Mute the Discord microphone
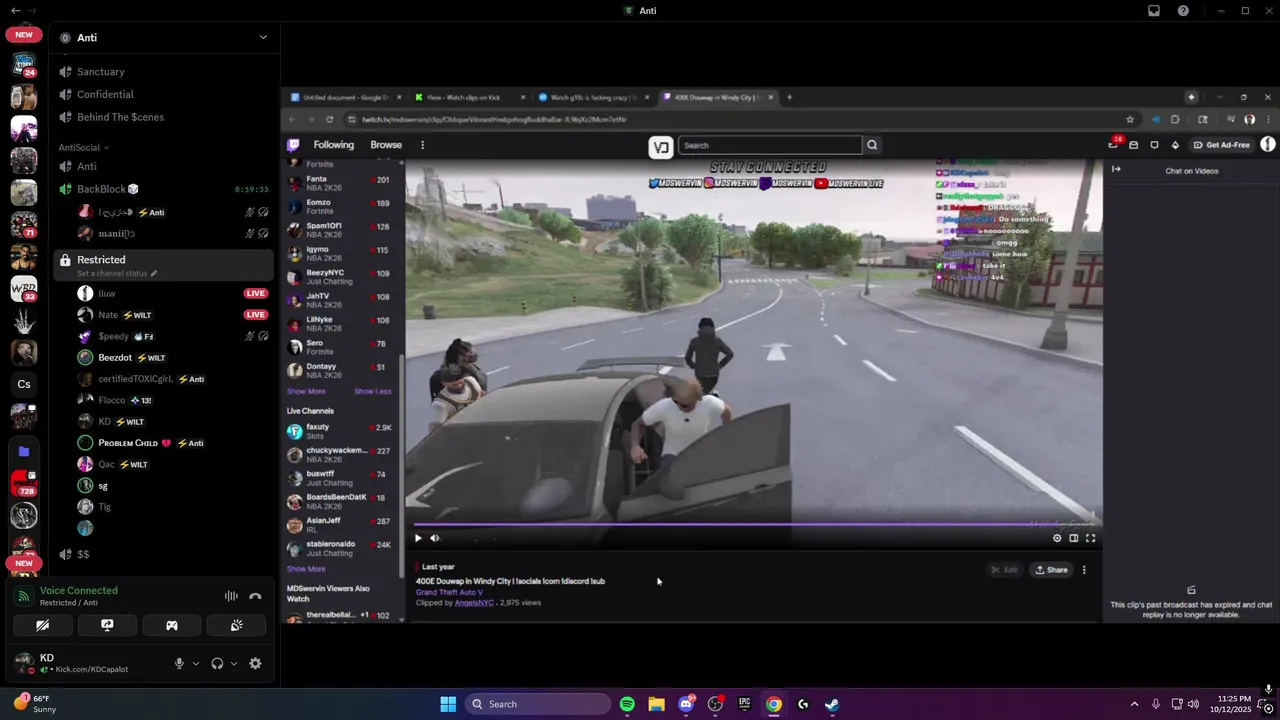Screen dimensions: 1280x720 click(x=180, y=663)
